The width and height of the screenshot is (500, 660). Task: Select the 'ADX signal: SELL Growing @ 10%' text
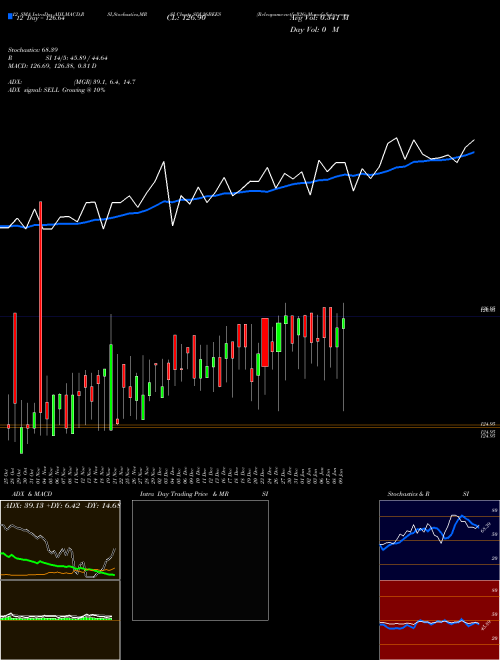click(56, 90)
